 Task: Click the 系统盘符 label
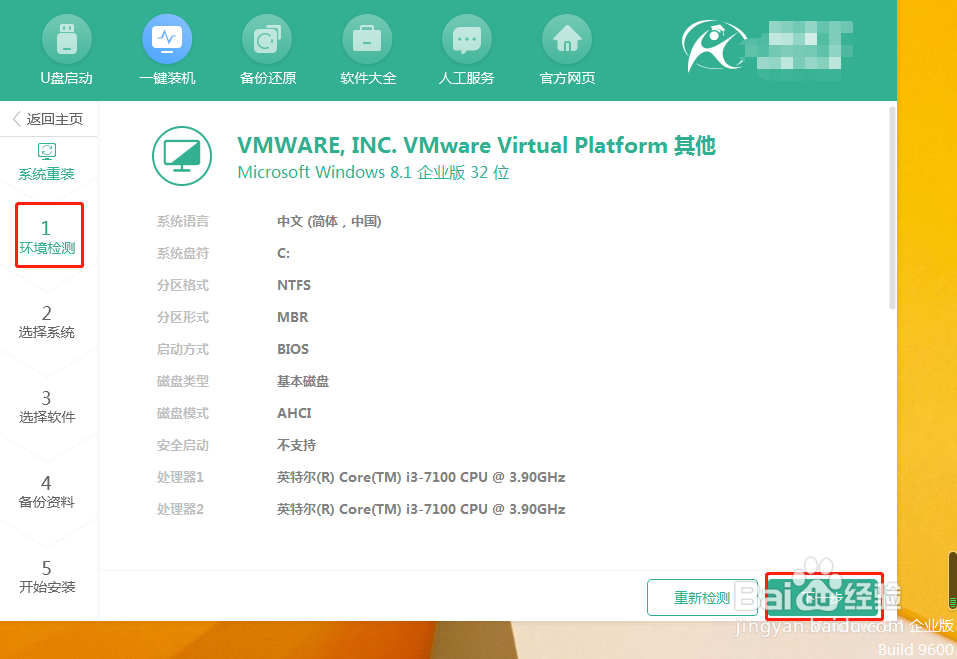pyautogui.click(x=182, y=253)
